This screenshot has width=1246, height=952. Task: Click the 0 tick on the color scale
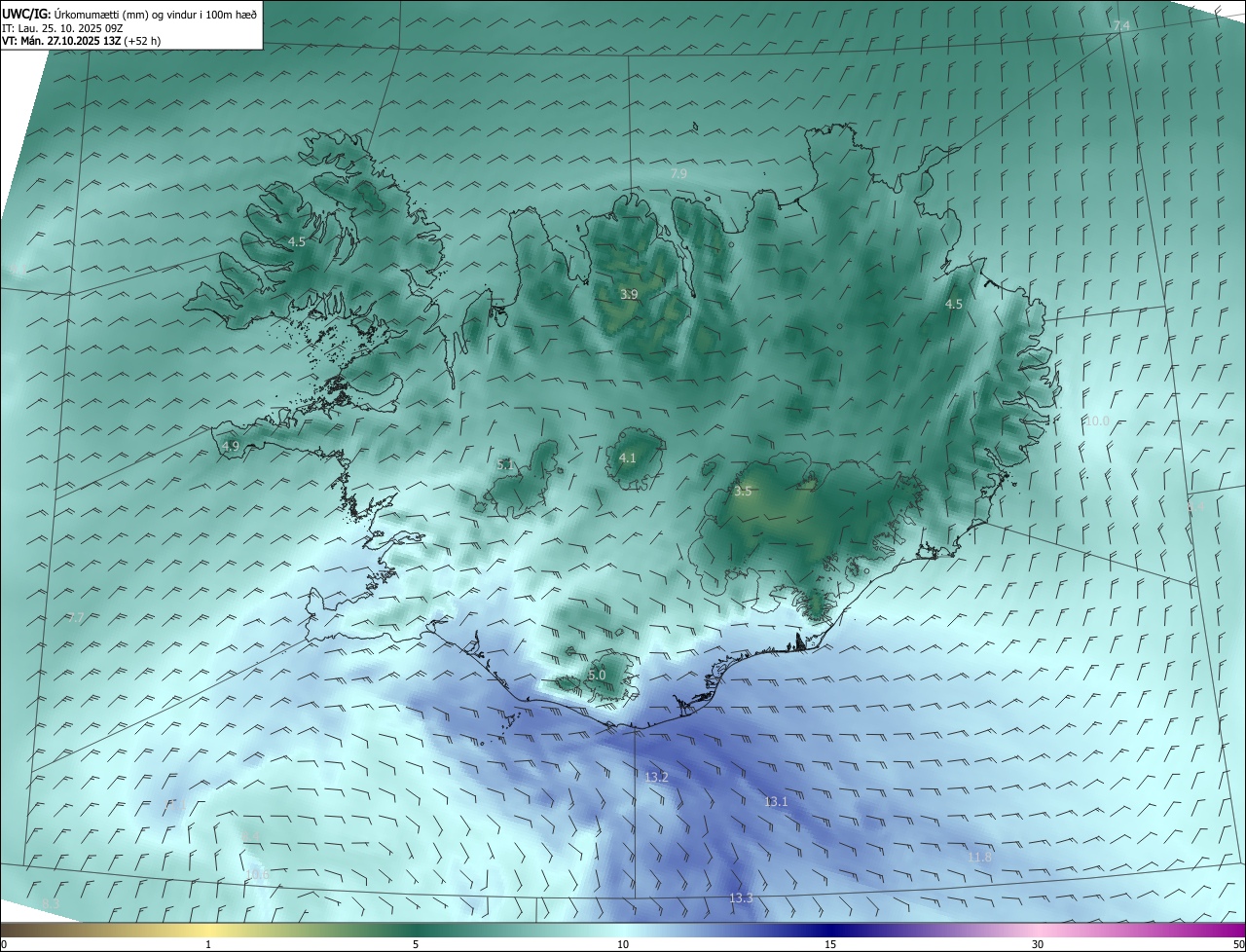tap(4, 944)
